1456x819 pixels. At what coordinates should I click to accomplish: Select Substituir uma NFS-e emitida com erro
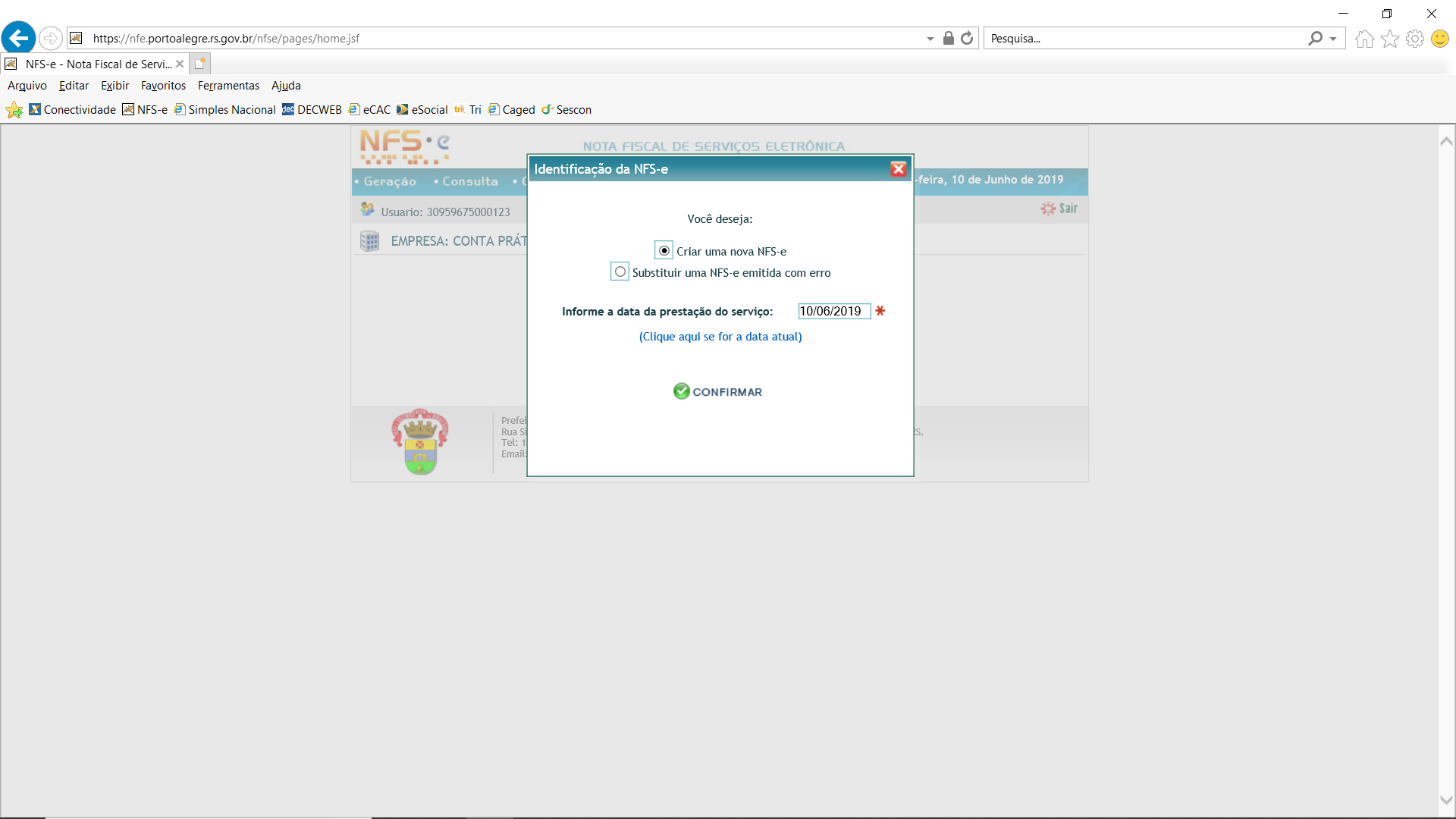point(620,271)
